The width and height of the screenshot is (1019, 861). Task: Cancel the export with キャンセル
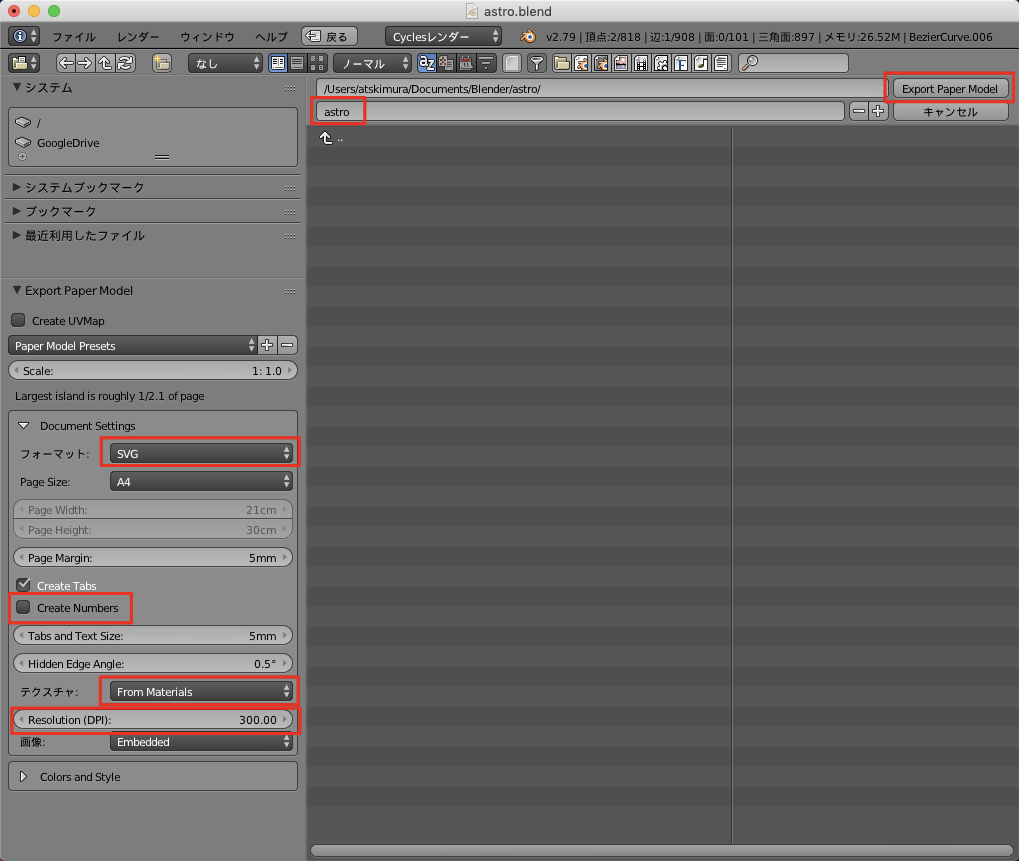(x=948, y=111)
